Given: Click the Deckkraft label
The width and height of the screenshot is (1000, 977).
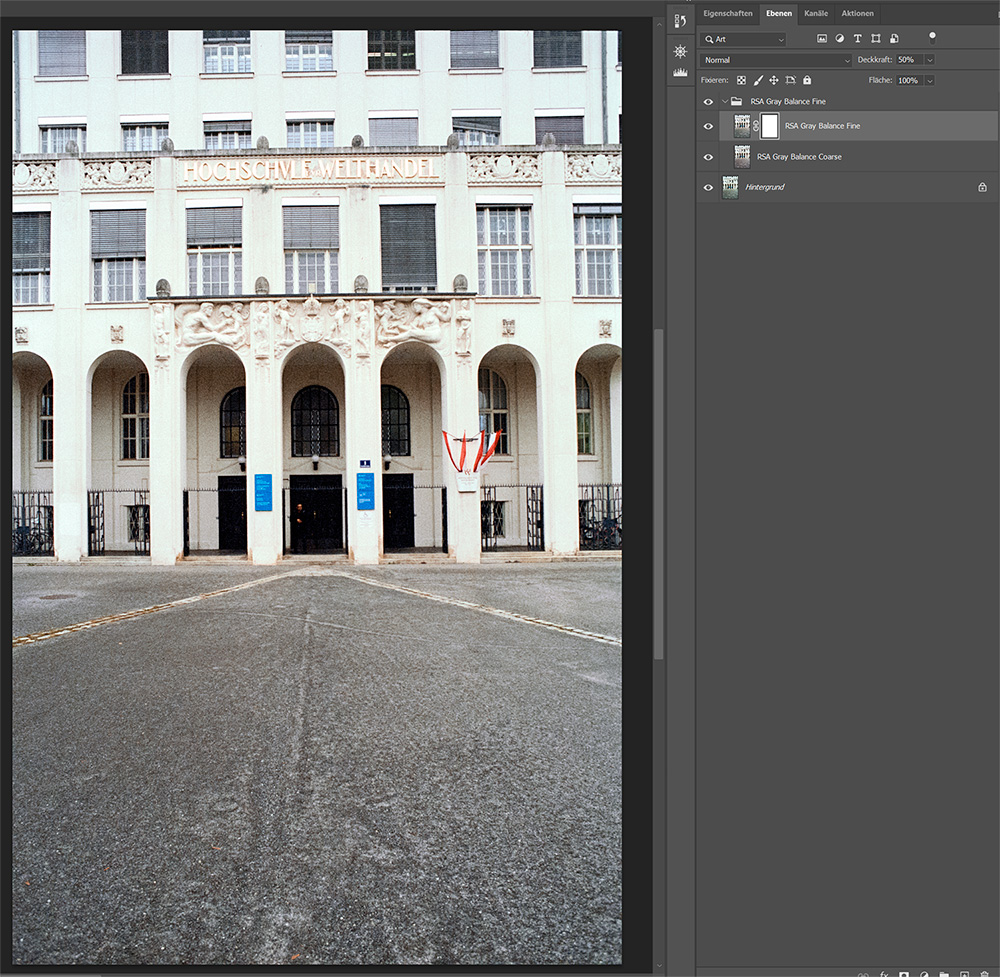Looking at the screenshot, I should pyautogui.click(x=874, y=60).
